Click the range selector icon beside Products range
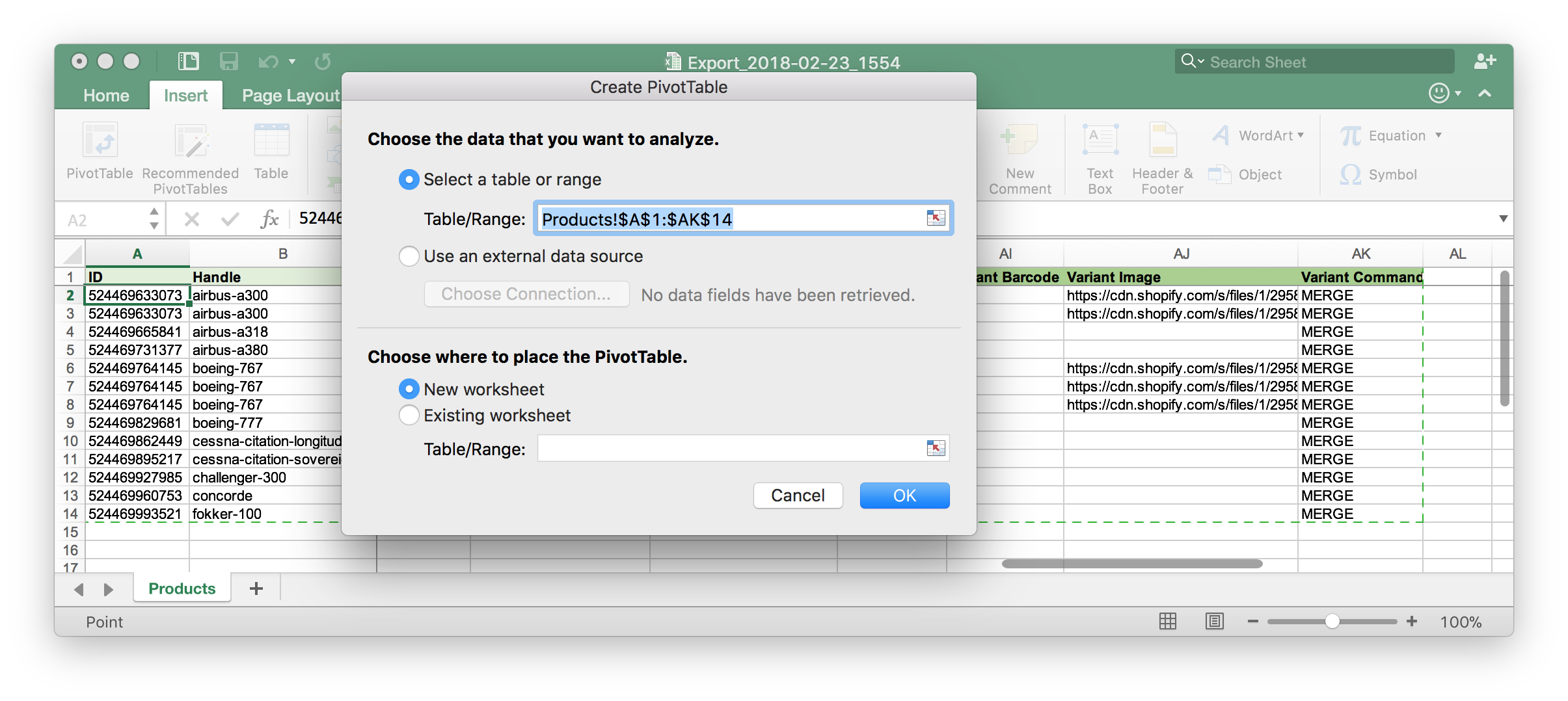This screenshot has height=701, width=1568. coord(936,218)
